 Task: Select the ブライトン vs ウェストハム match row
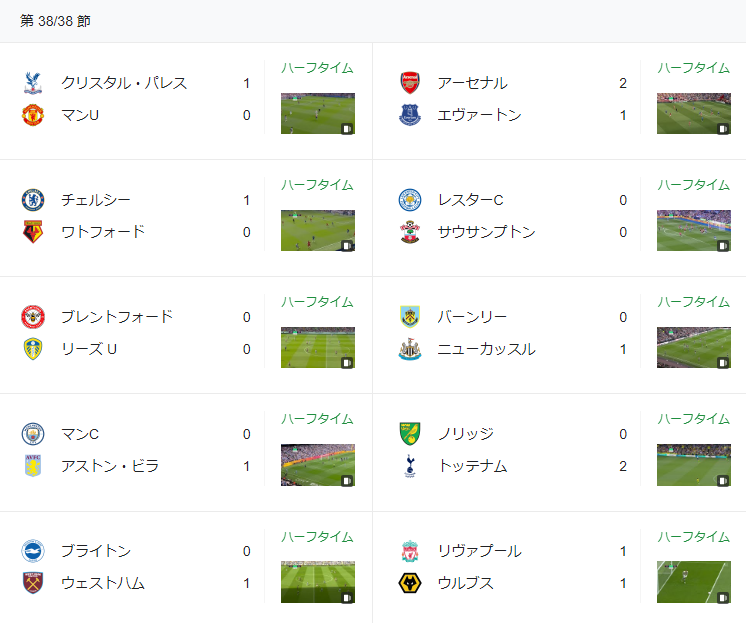[140, 567]
